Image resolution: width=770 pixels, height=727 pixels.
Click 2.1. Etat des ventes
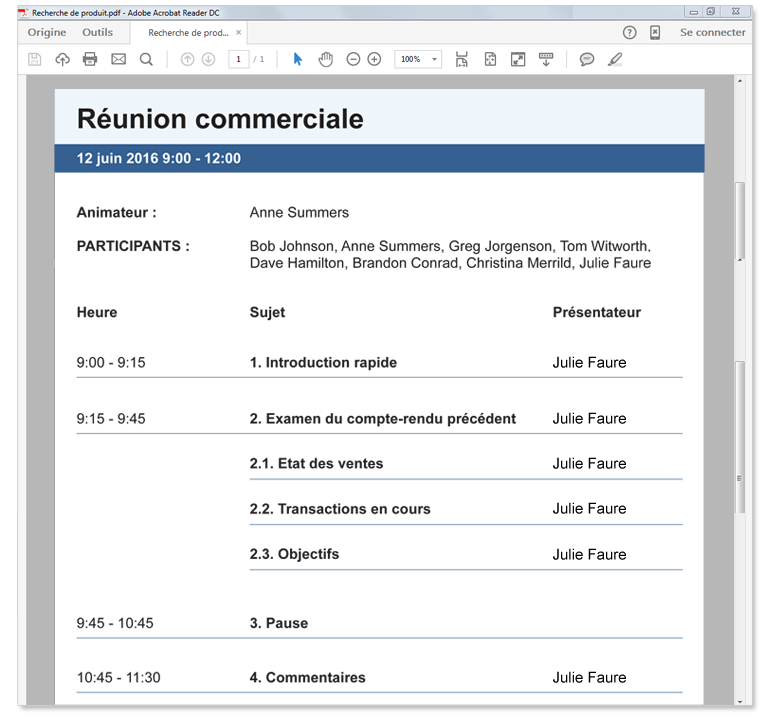click(x=316, y=464)
